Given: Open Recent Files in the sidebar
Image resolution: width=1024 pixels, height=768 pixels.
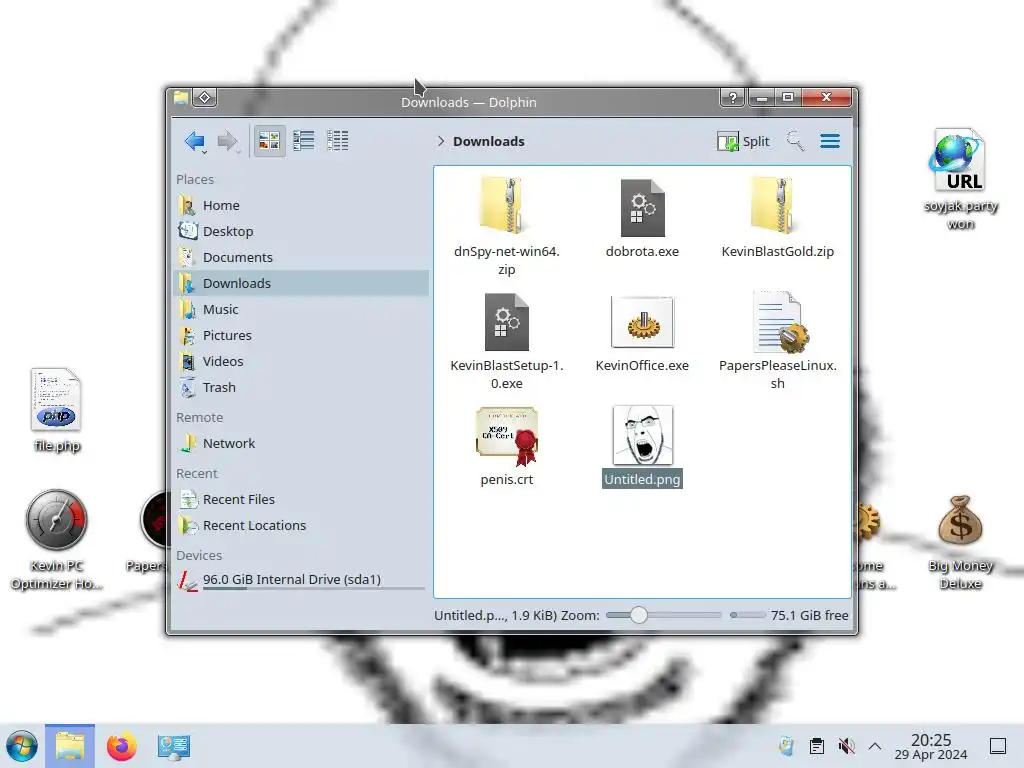Looking at the screenshot, I should click(x=302, y=500).
